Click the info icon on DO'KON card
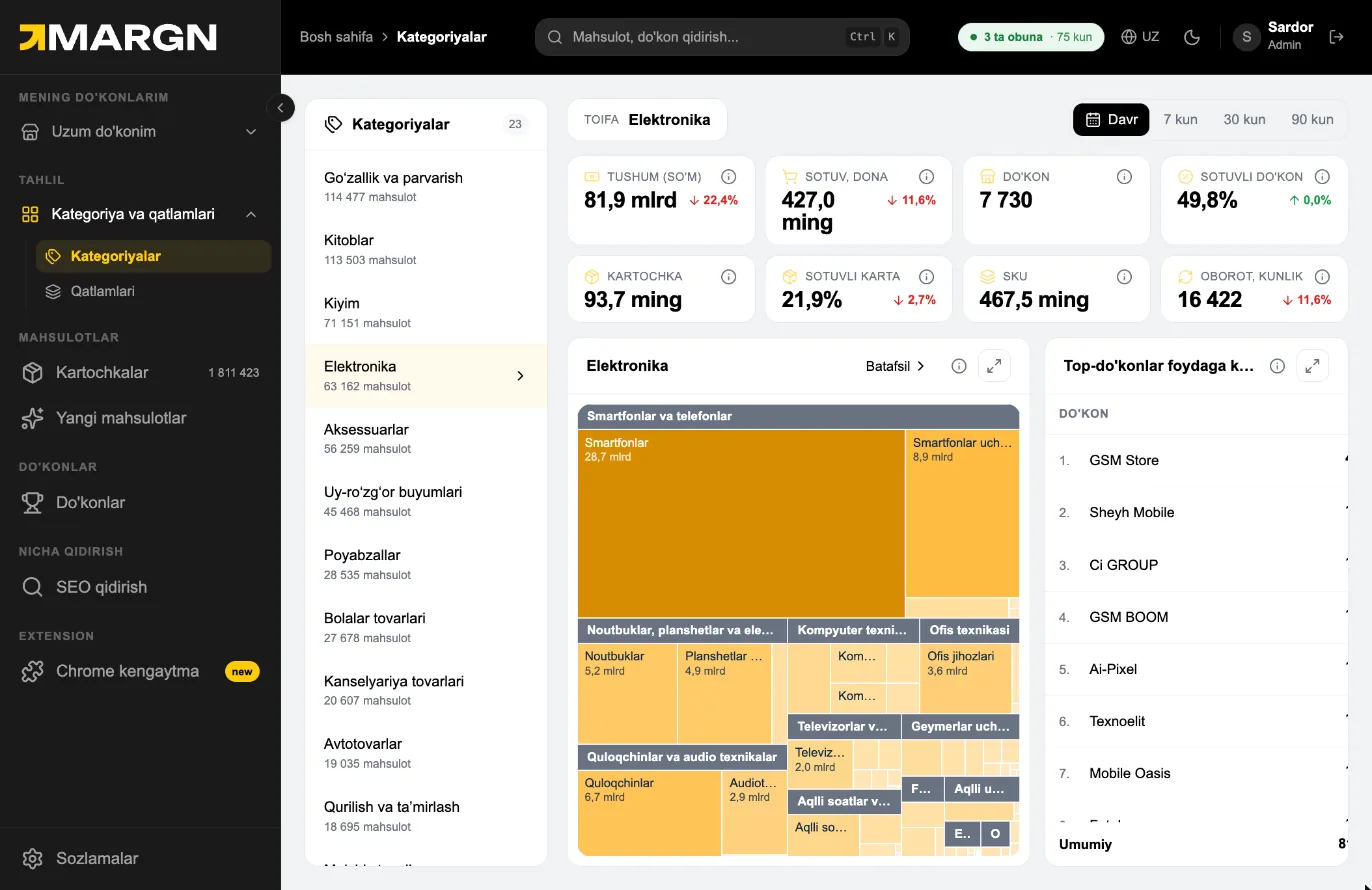This screenshot has height=890, width=1372. tap(1124, 176)
